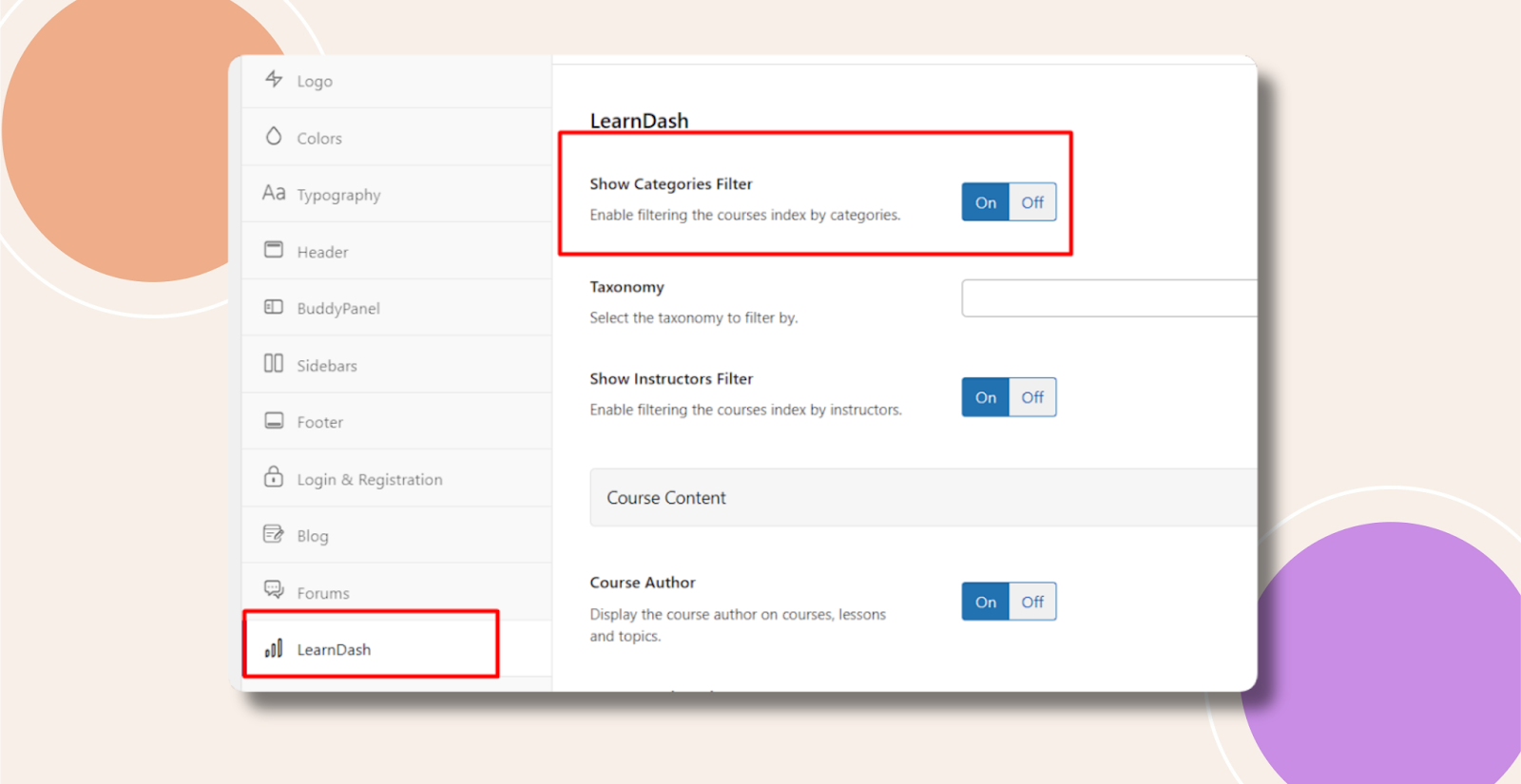Go to Typography settings
1521x784 pixels.
click(397, 194)
